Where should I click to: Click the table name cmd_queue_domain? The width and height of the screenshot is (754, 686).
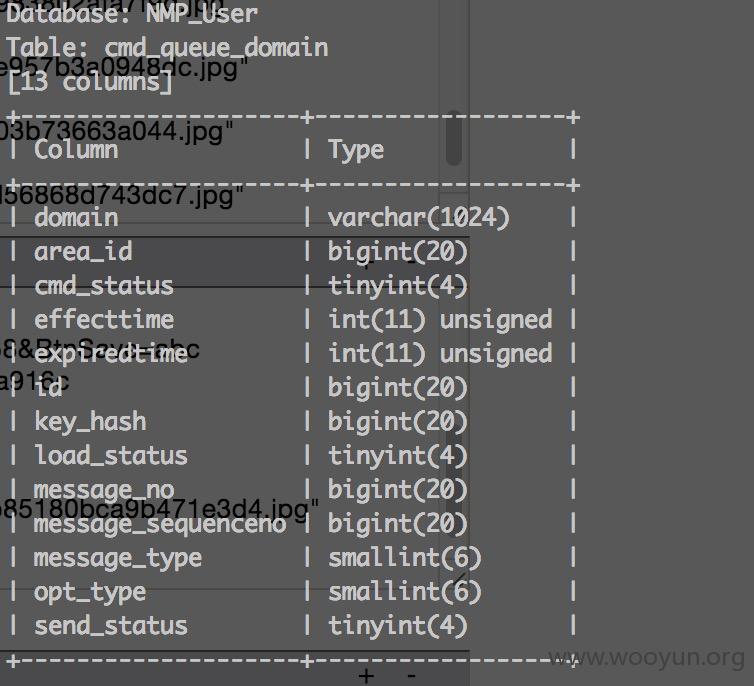click(216, 48)
